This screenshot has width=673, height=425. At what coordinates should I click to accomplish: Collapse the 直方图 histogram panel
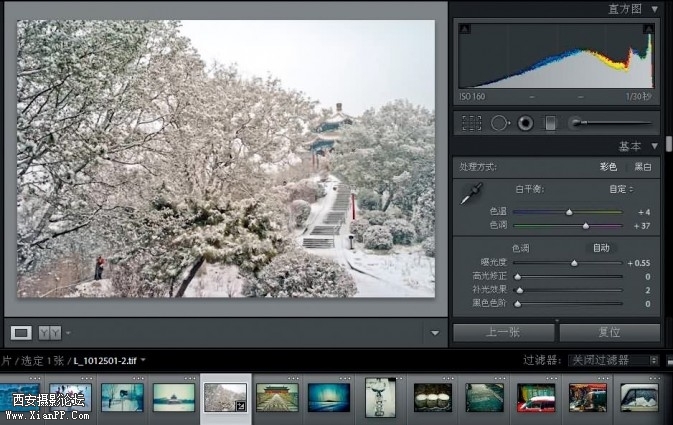coord(655,9)
